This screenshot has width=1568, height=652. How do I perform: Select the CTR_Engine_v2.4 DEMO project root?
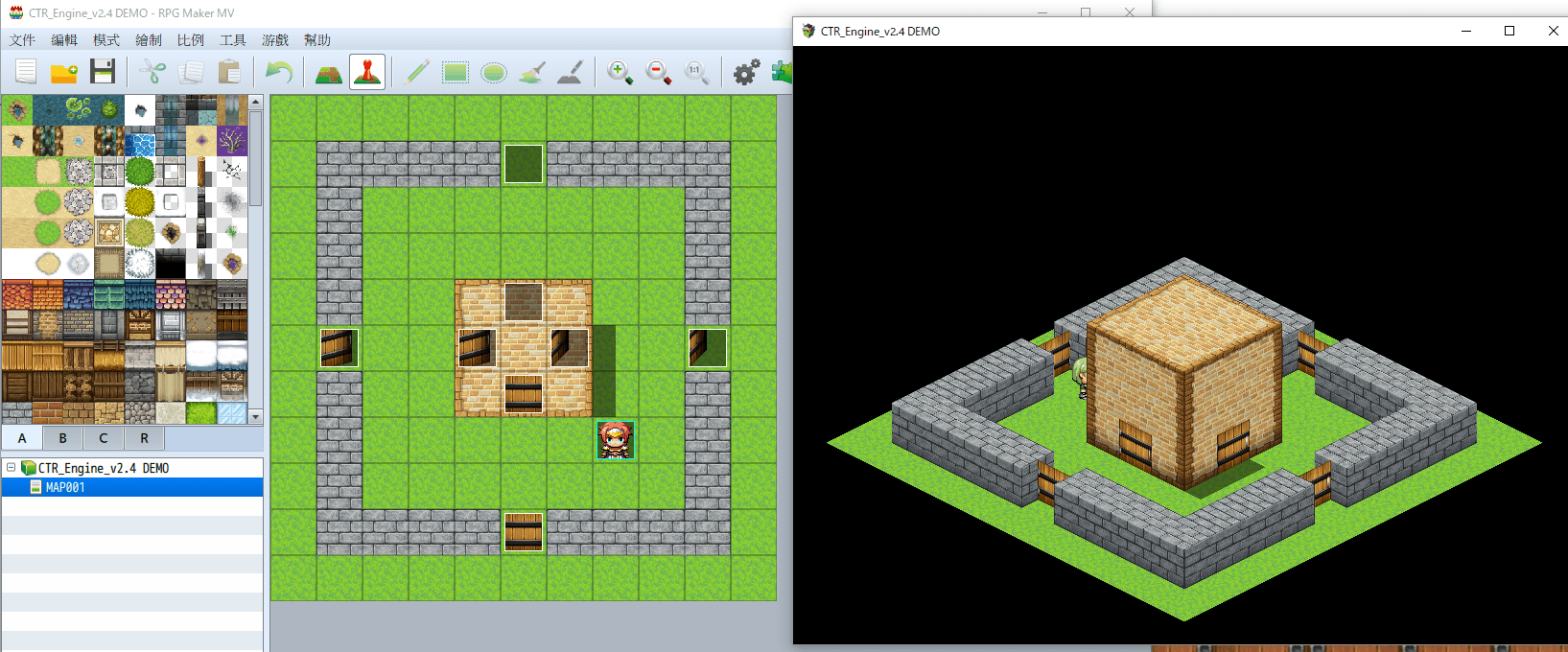click(x=104, y=468)
